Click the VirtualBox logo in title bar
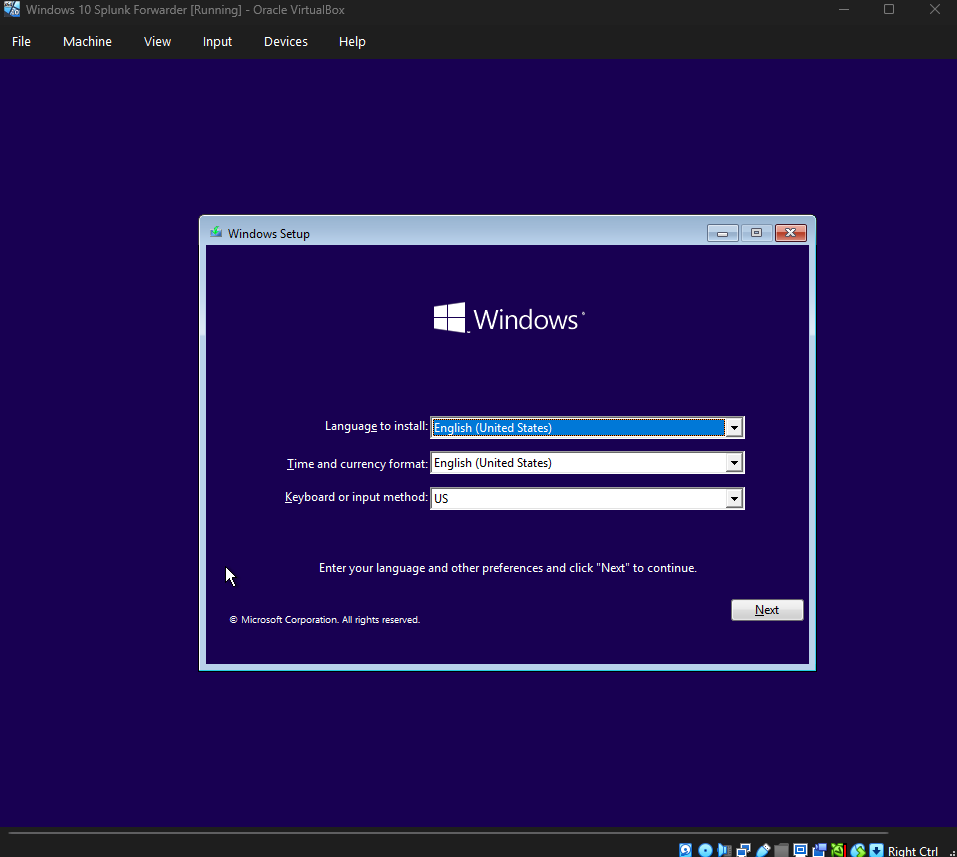 click(11, 9)
